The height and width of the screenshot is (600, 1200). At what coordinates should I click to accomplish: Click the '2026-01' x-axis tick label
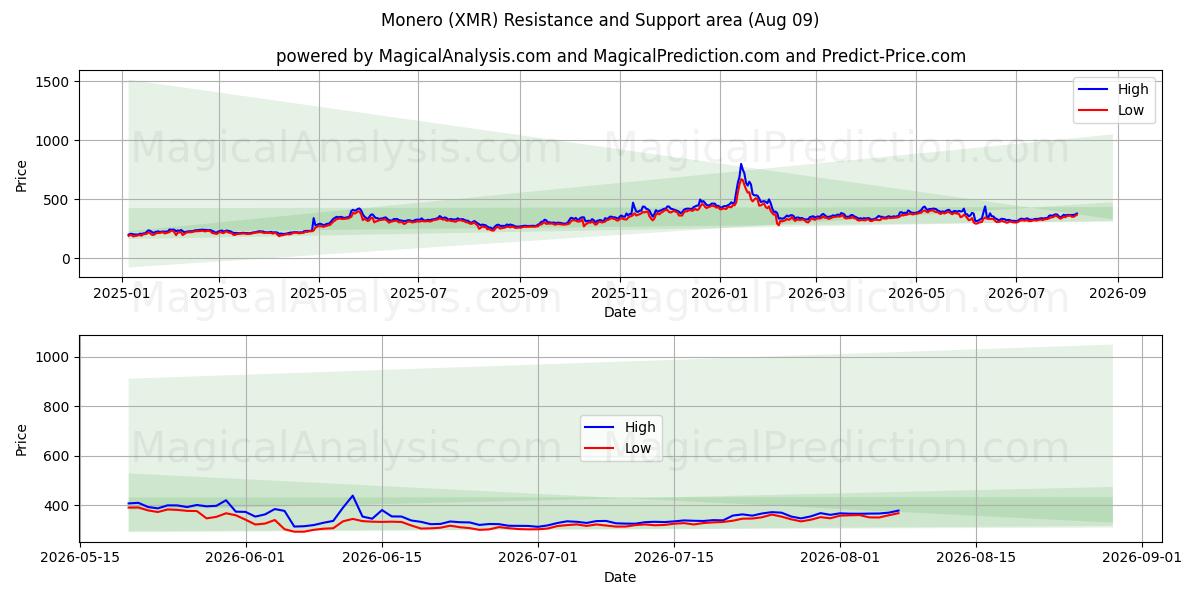[x=720, y=294]
